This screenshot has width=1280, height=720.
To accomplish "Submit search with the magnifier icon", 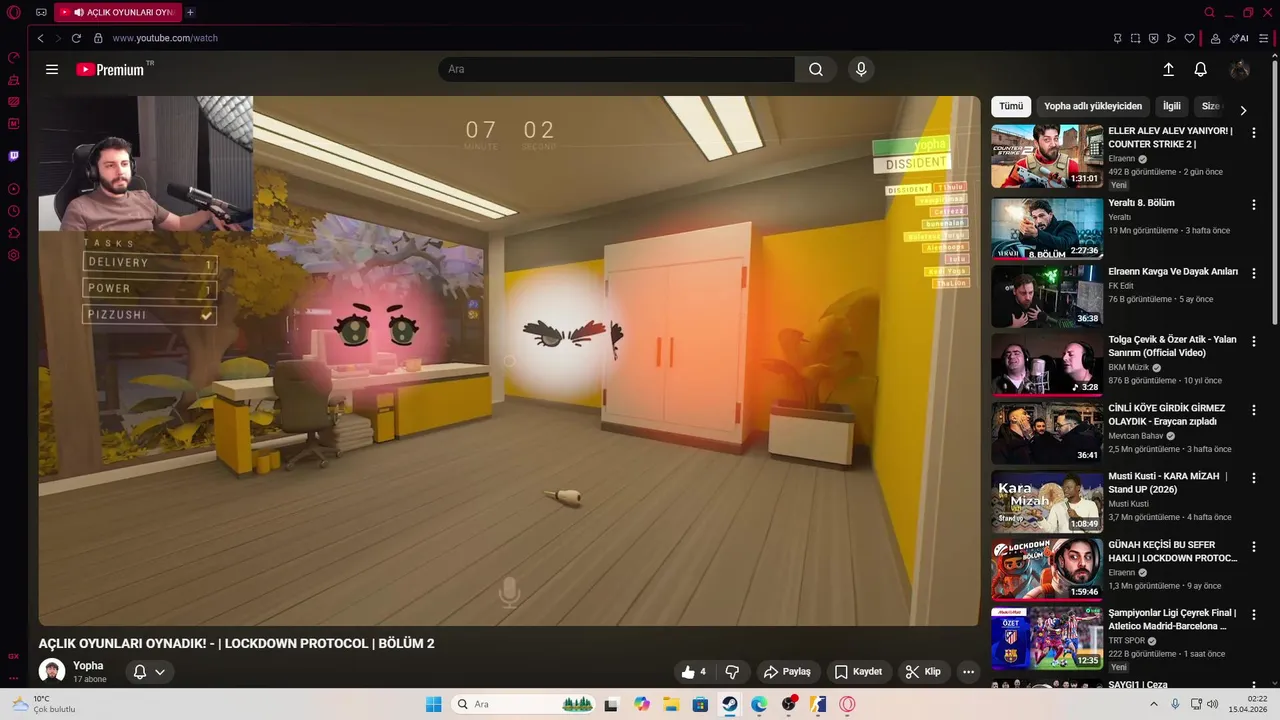I will point(816,69).
